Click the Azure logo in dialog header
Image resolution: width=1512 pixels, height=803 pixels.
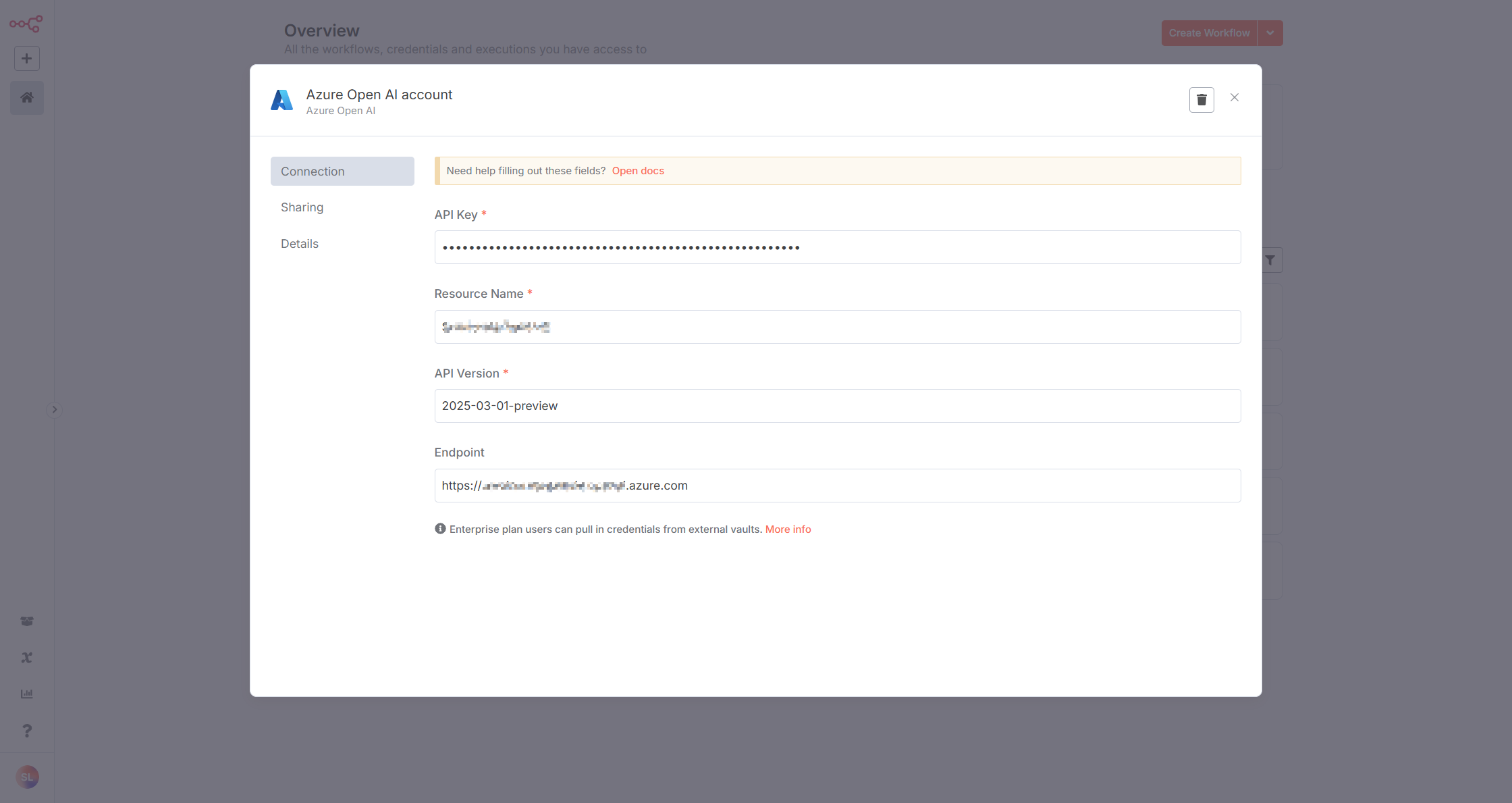(x=282, y=100)
